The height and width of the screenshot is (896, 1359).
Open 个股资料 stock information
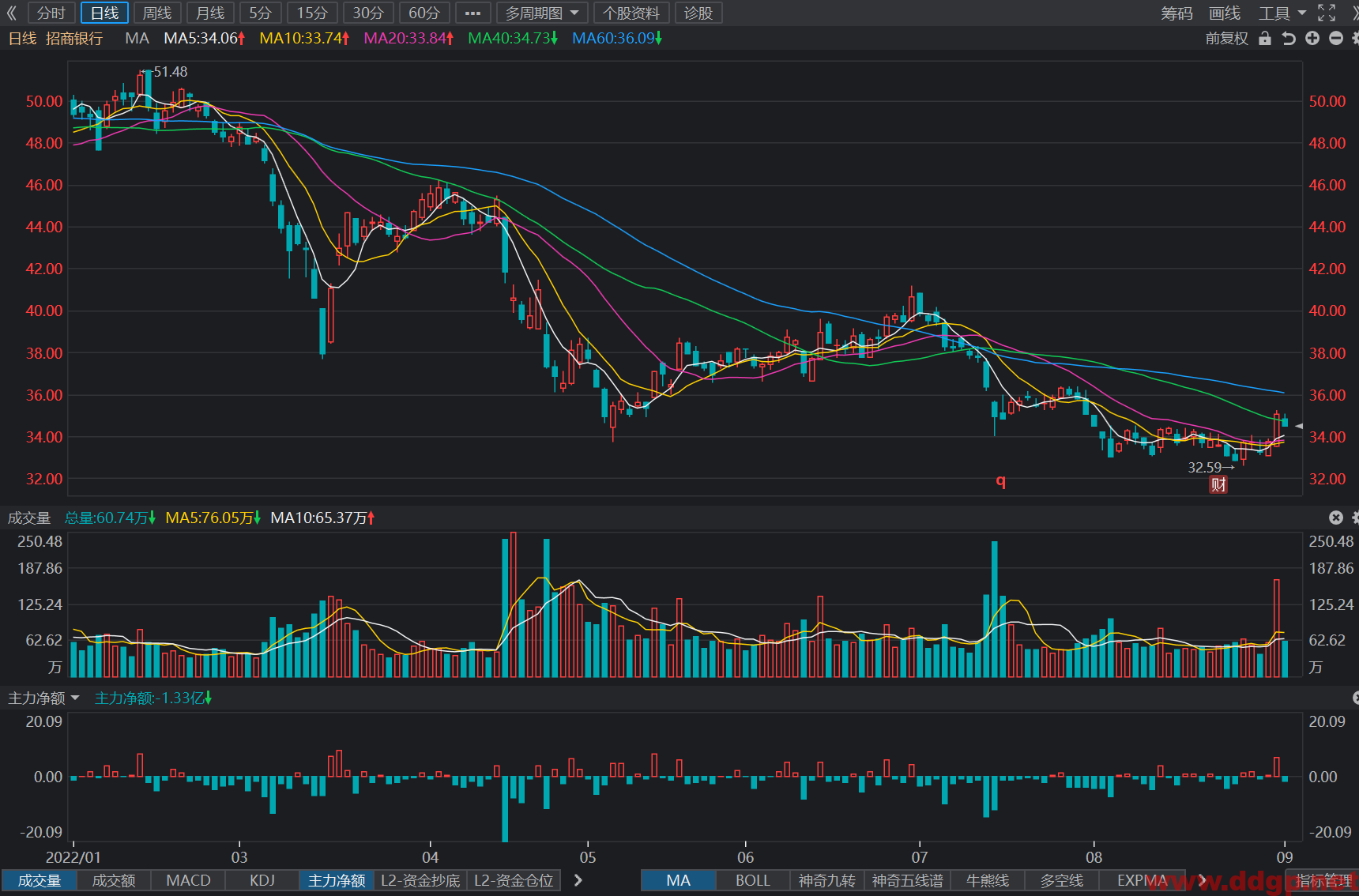point(631,13)
